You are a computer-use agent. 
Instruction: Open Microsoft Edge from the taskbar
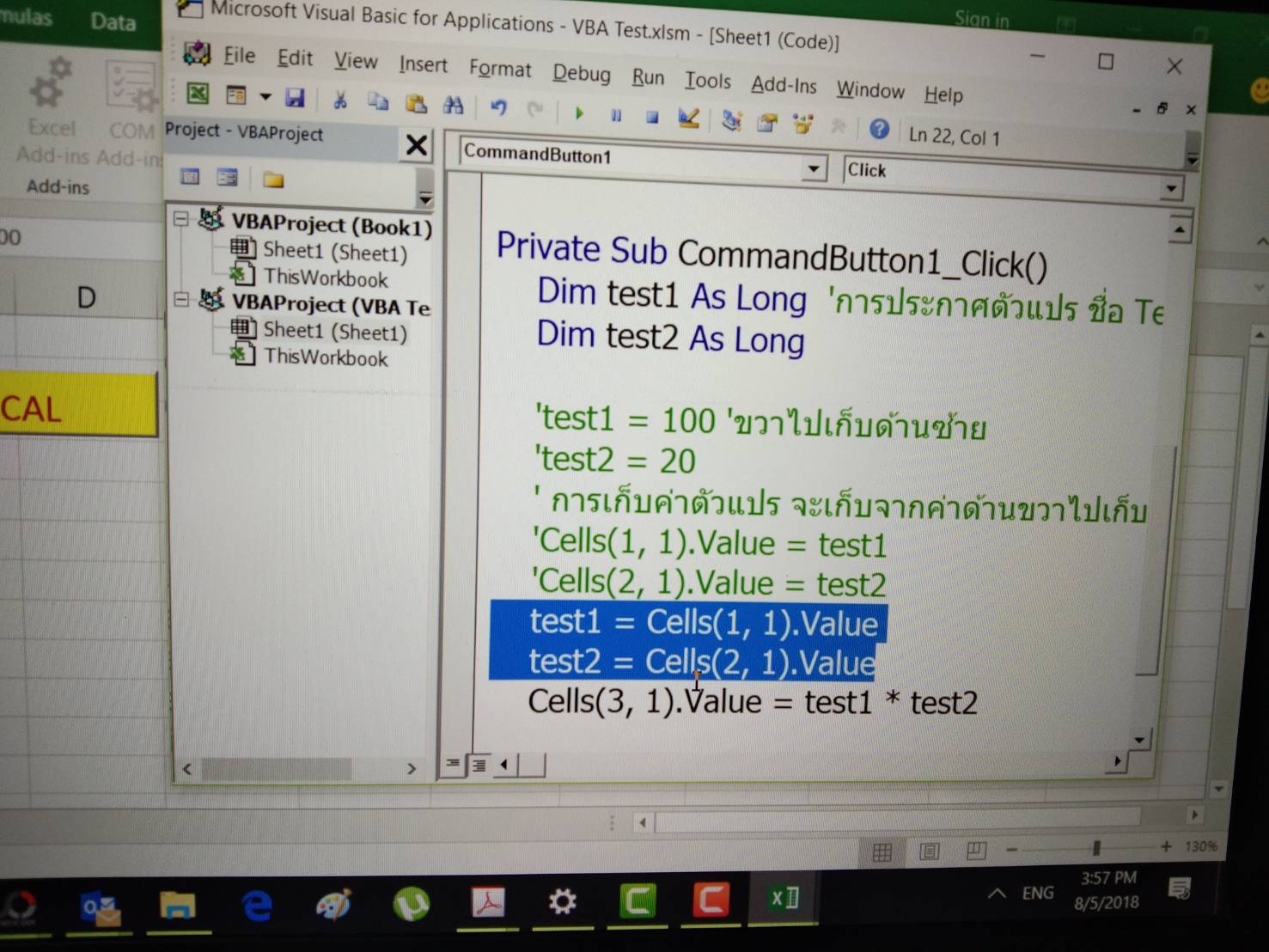click(256, 906)
